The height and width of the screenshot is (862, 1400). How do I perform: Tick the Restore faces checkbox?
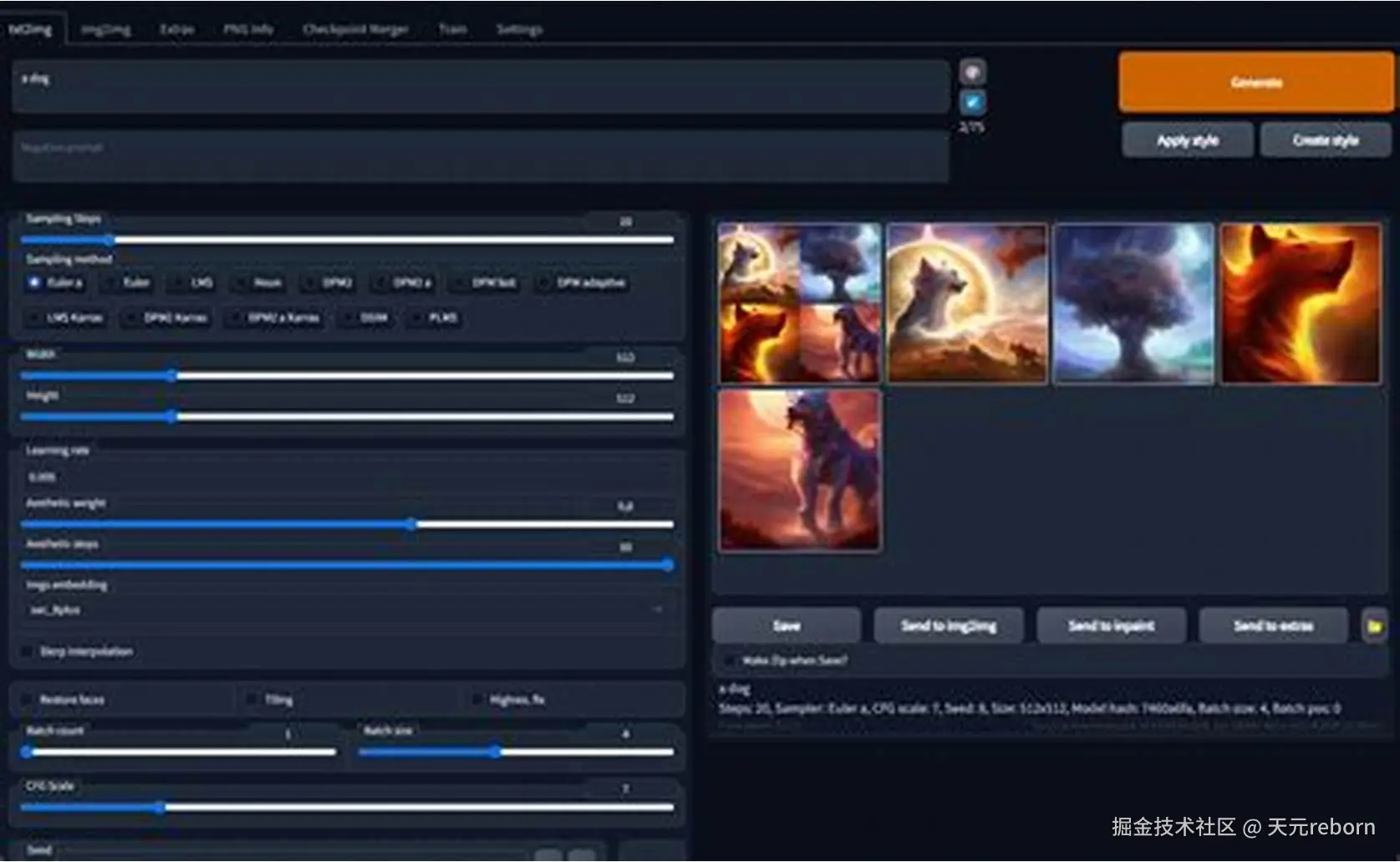[x=28, y=699]
